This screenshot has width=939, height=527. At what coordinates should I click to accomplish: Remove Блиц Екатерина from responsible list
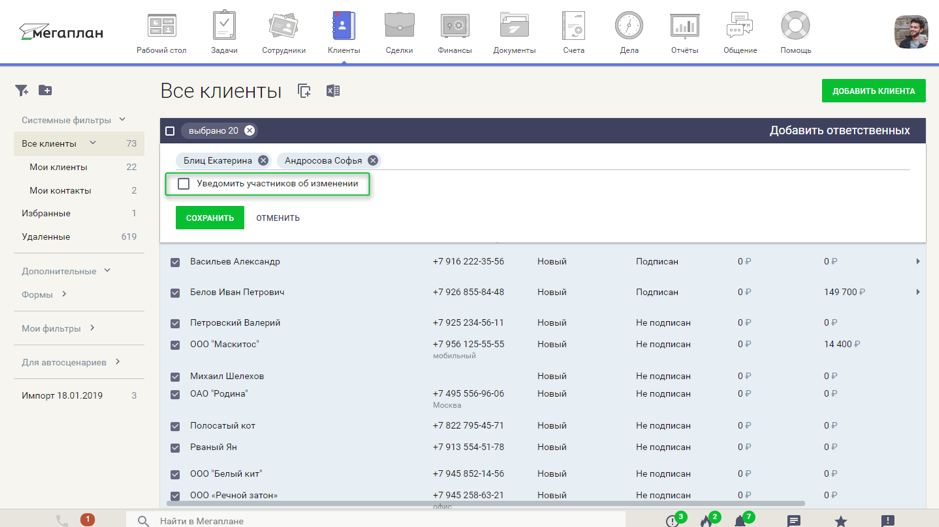click(x=263, y=160)
